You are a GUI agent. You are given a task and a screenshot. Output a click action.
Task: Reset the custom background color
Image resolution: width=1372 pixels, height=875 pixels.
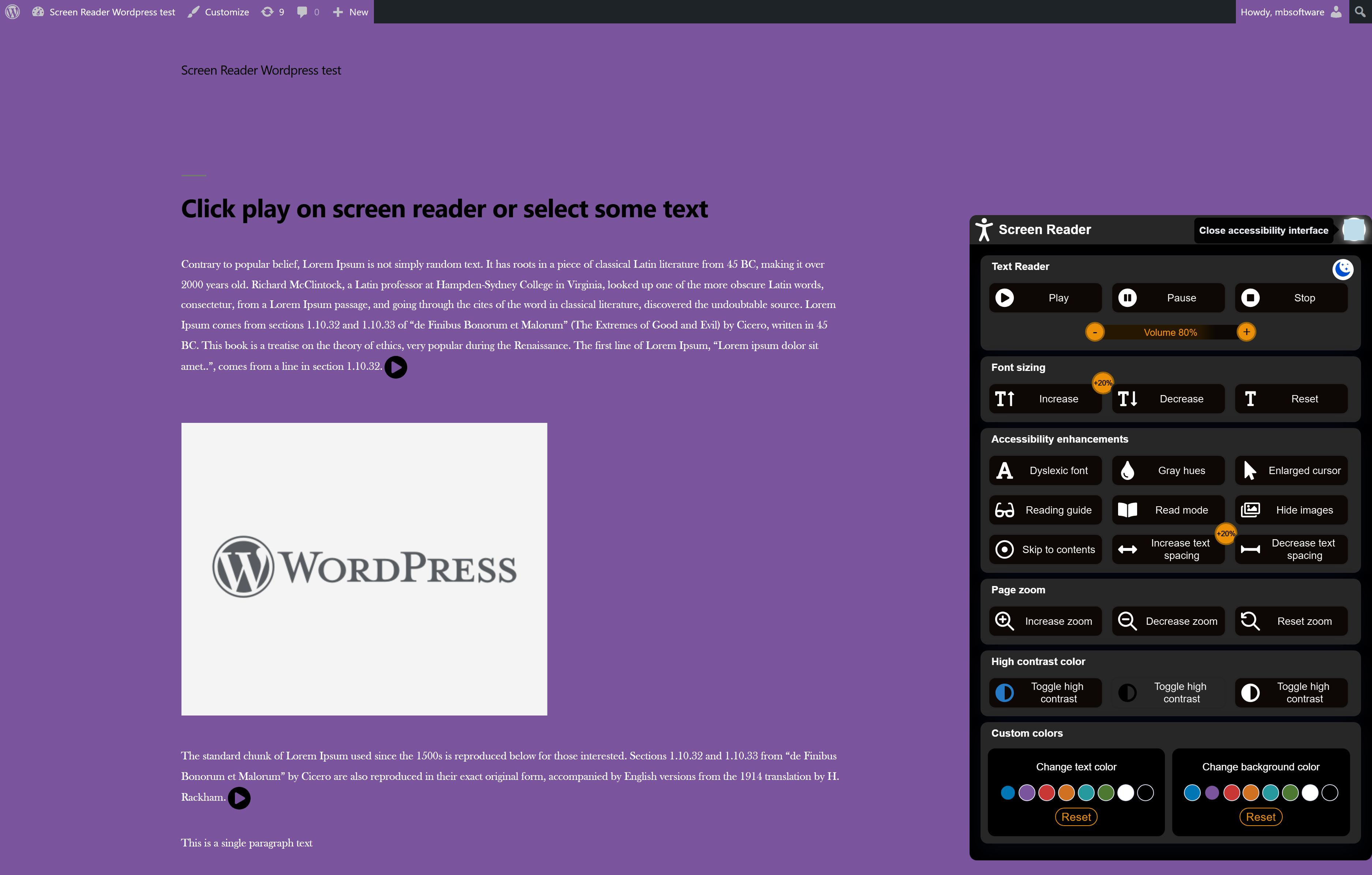[1260, 817]
